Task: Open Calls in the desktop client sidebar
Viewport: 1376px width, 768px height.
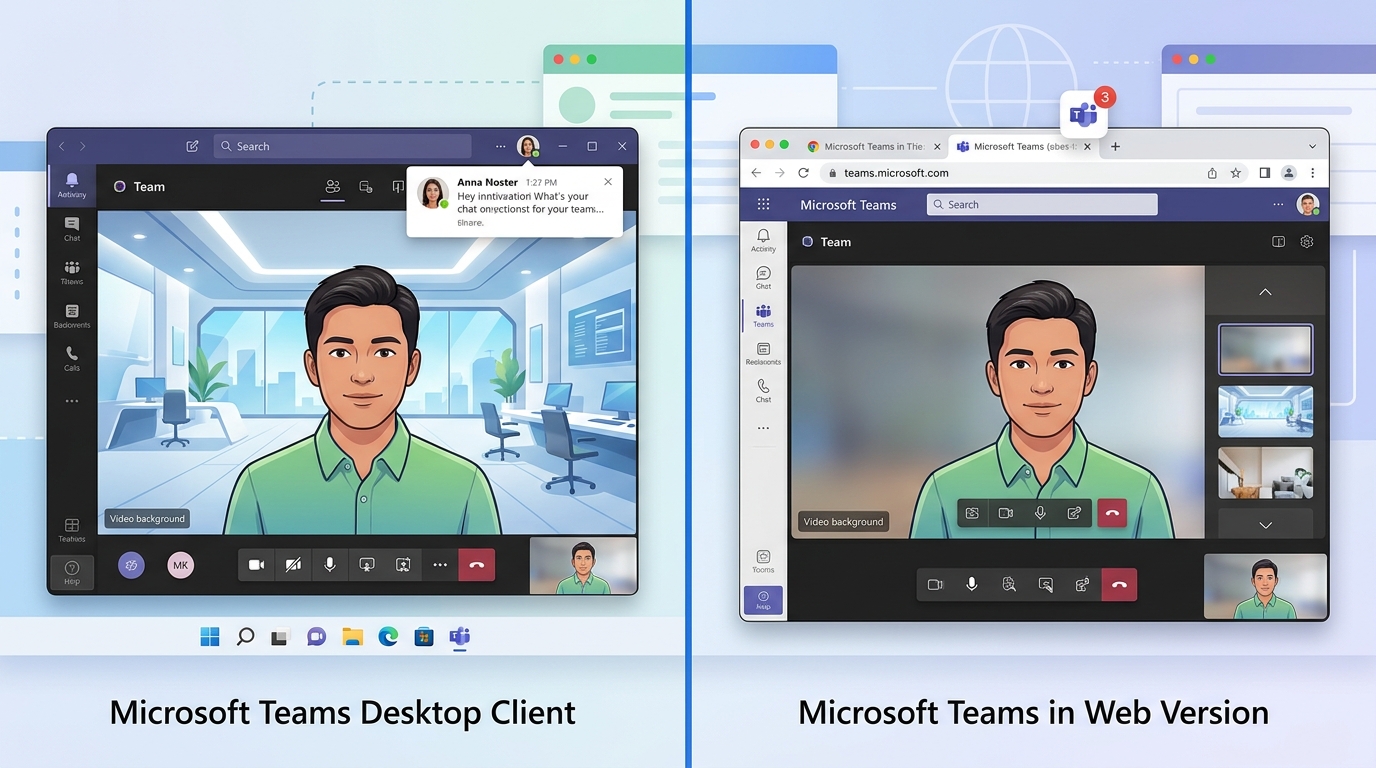Action: 72,358
